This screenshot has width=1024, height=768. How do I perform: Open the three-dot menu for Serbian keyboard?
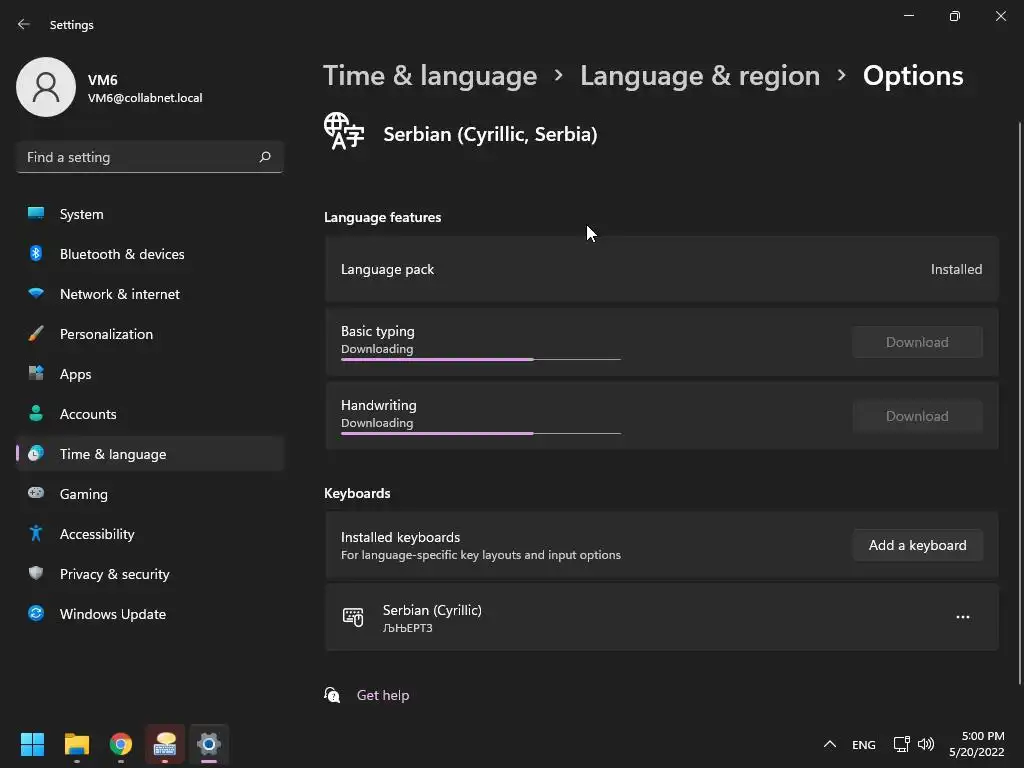(x=962, y=617)
